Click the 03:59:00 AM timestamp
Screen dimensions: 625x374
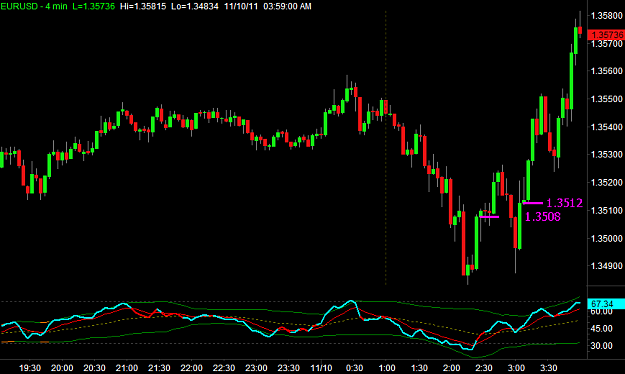(x=287, y=6)
